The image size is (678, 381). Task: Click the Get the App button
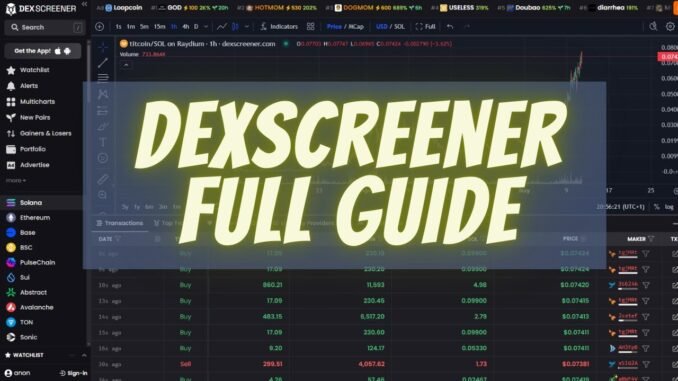click(42, 51)
